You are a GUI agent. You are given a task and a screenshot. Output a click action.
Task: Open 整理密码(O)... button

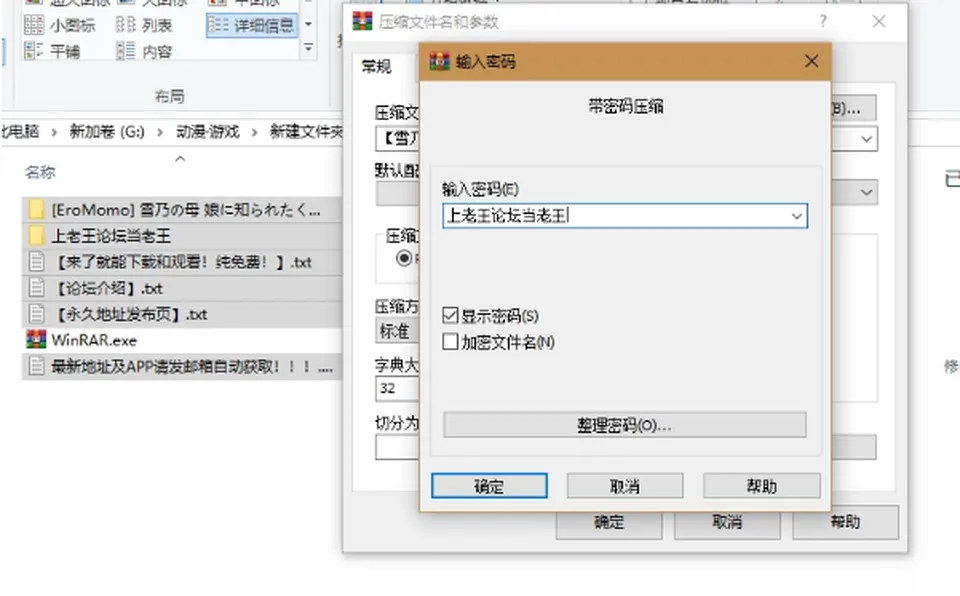[x=624, y=424]
